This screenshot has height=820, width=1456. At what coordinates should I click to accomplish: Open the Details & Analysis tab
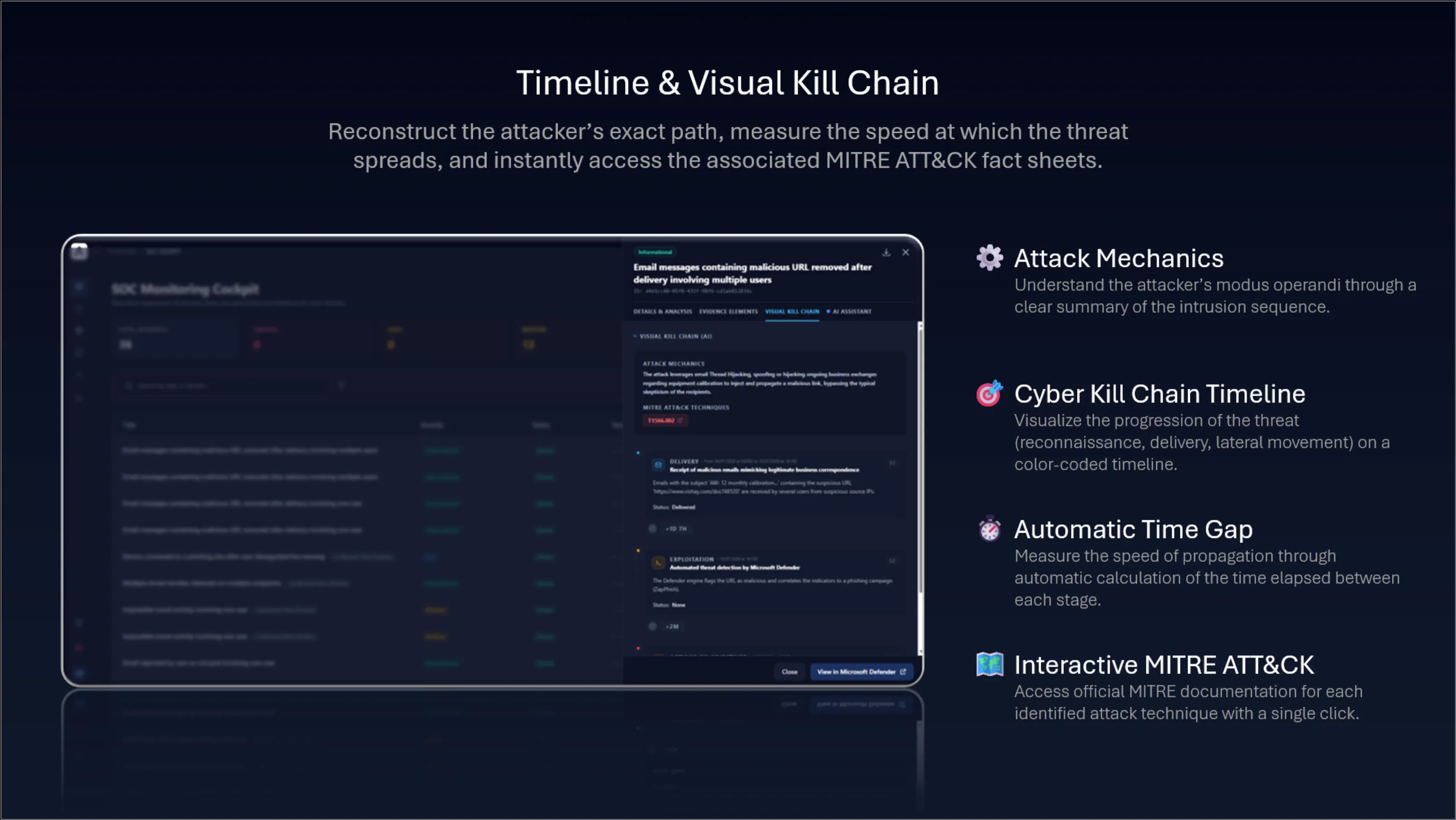(x=662, y=311)
